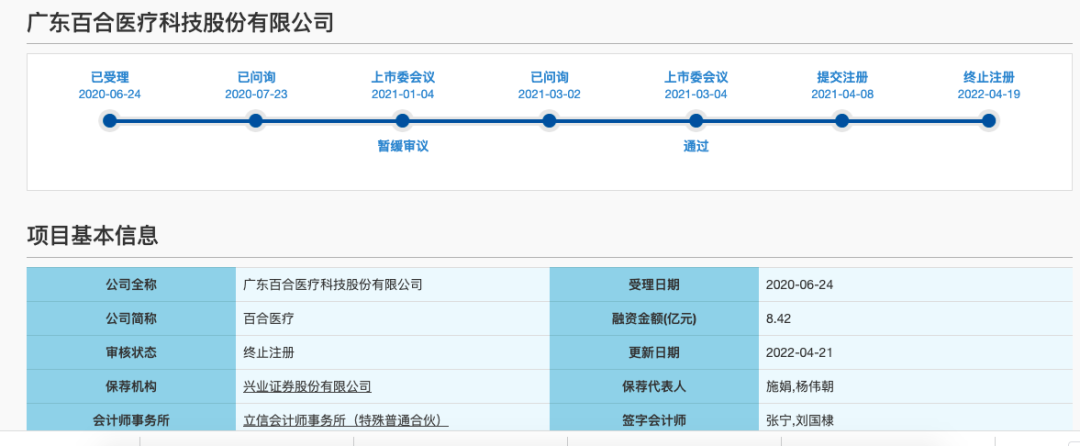Click the 百合医疗 value cell
The image size is (1080, 446).
tap(393, 319)
